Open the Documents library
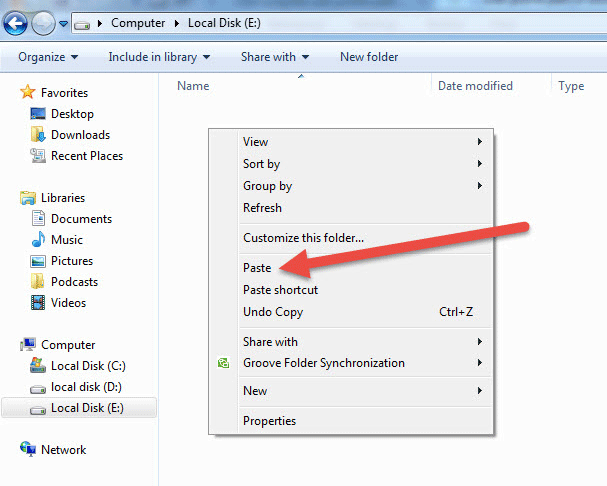 point(82,219)
